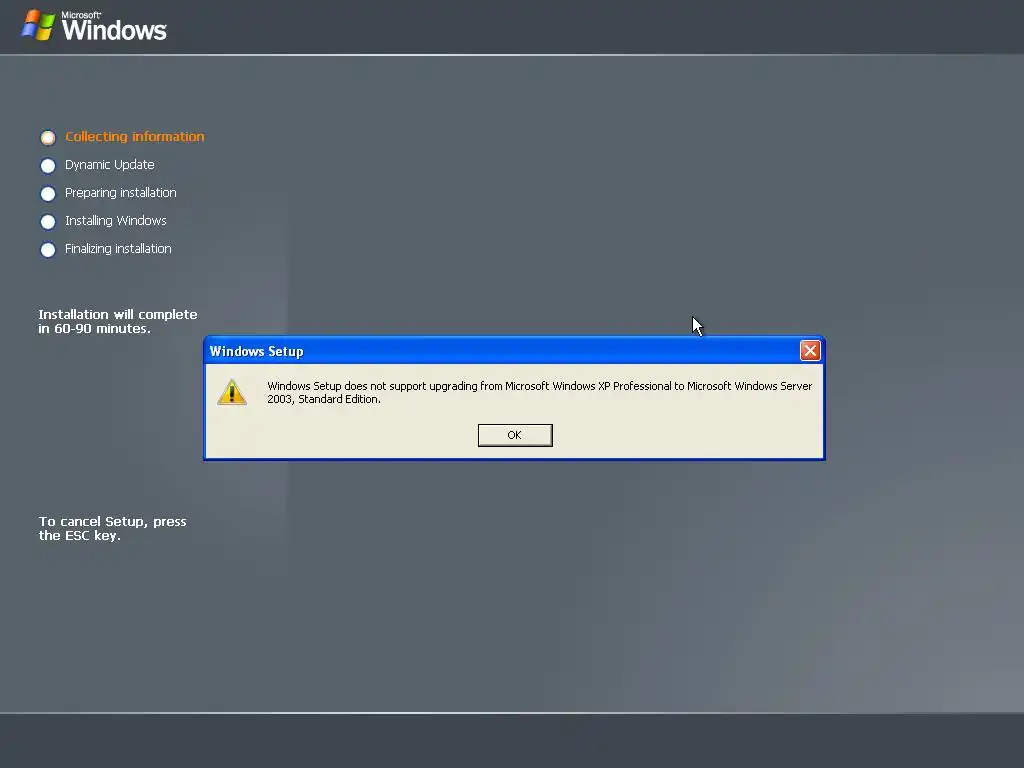
Task: Click the yellow warning triangle icon
Action: (232, 392)
